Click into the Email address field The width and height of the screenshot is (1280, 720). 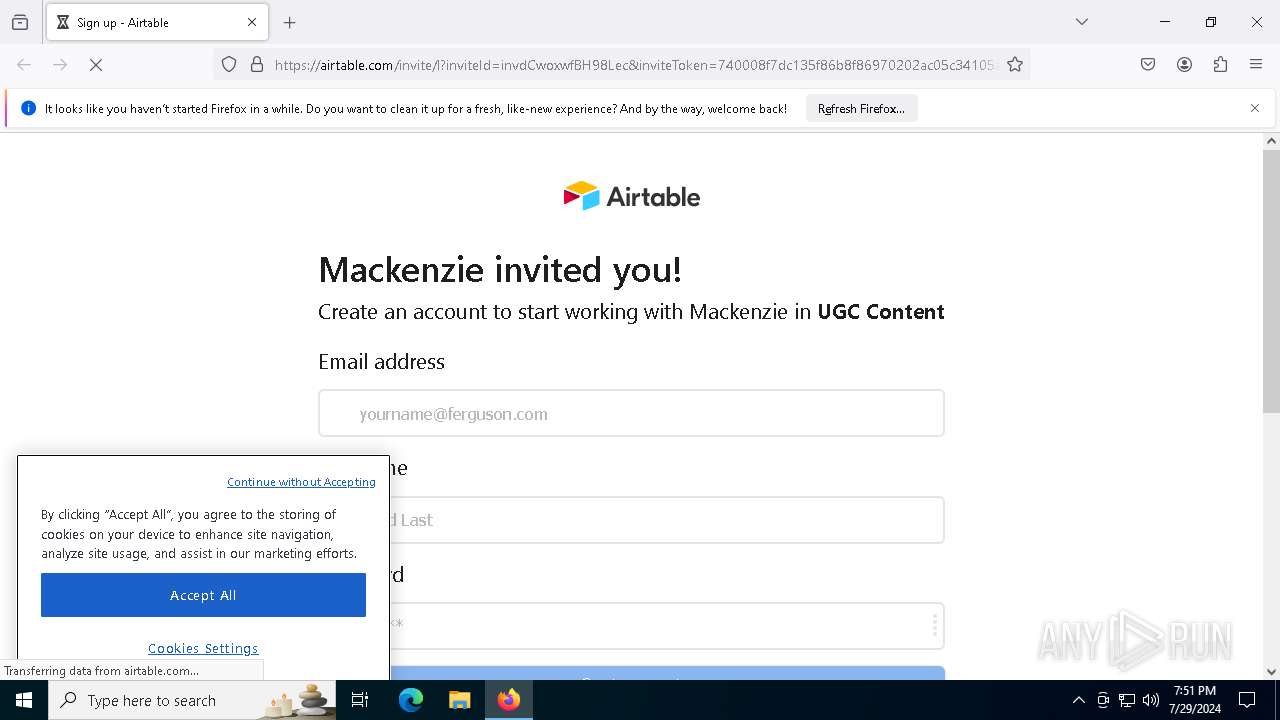(x=631, y=413)
